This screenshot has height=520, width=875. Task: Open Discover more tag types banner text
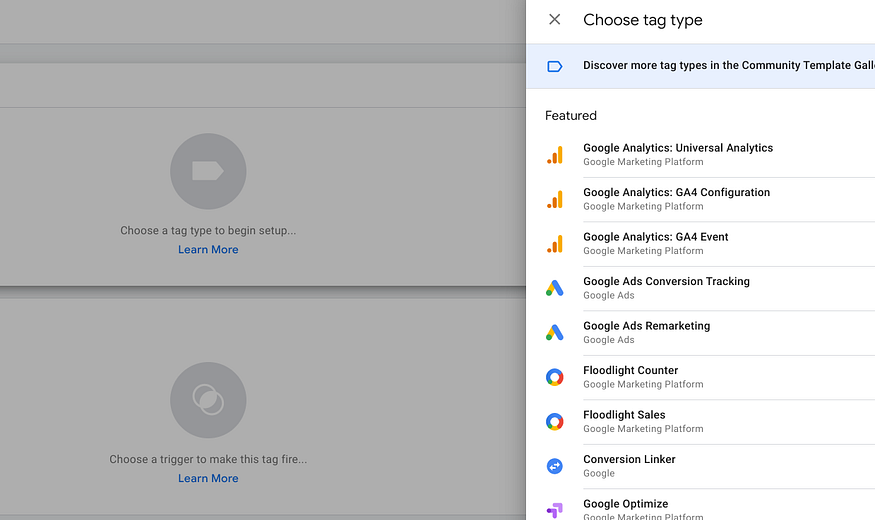[x=729, y=65]
